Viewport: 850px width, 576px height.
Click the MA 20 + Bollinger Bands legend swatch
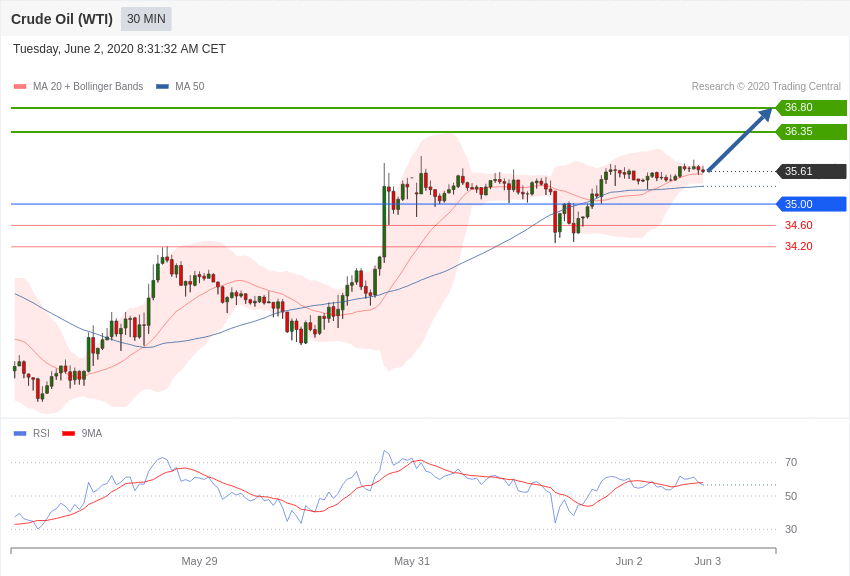point(20,87)
